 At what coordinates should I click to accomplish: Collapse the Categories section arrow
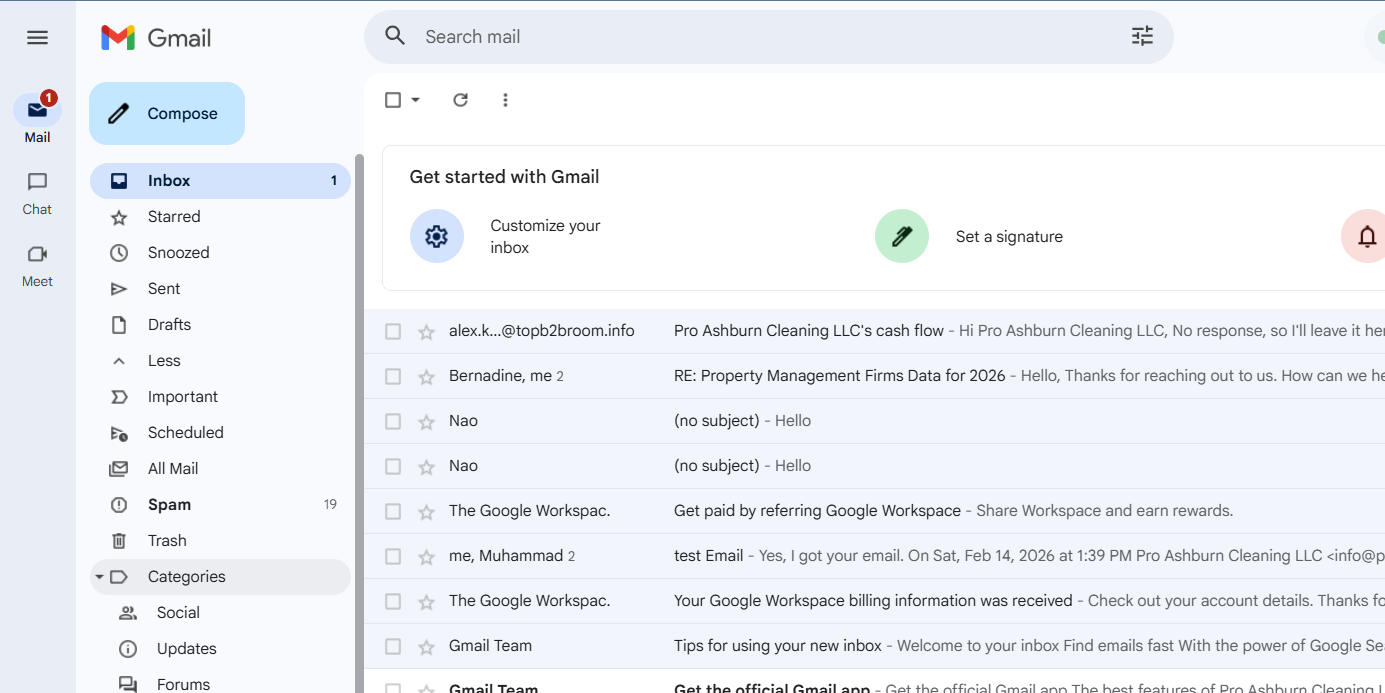99,577
